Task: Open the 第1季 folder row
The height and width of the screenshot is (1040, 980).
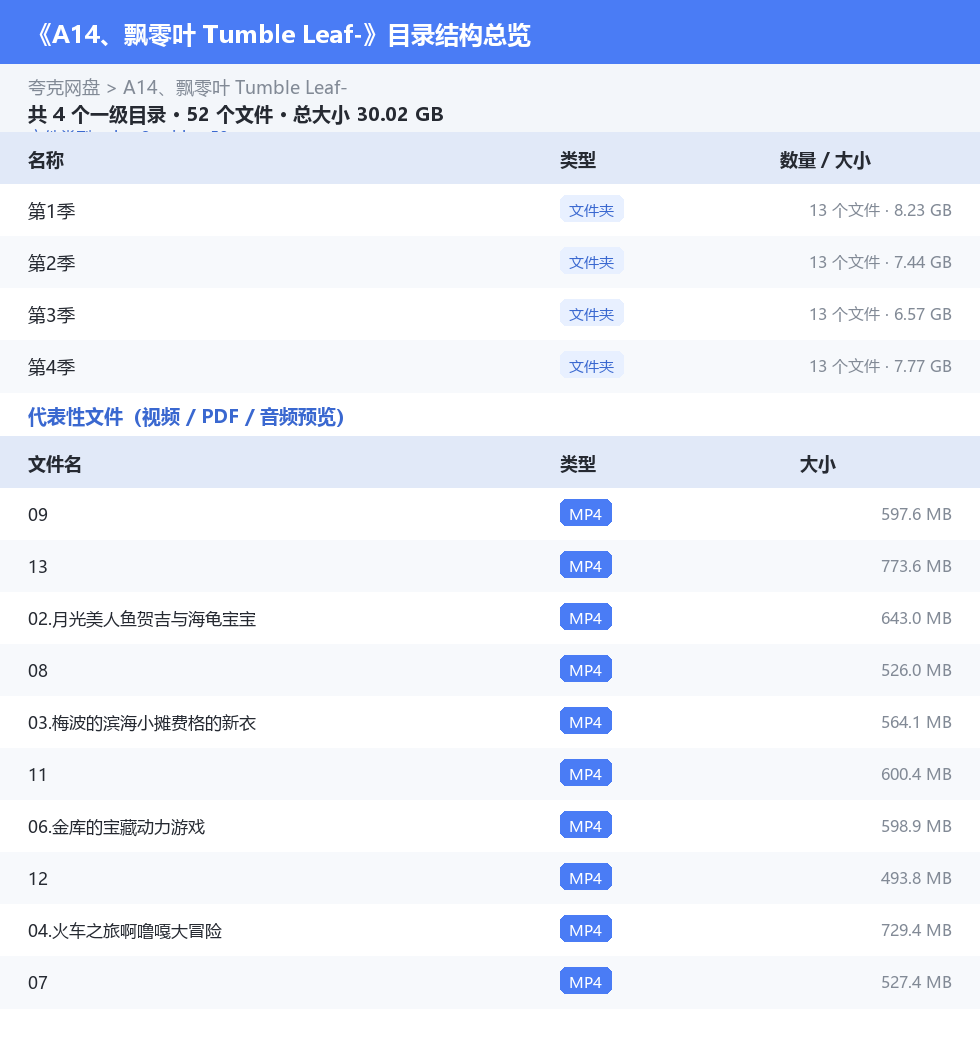Action: (x=490, y=210)
